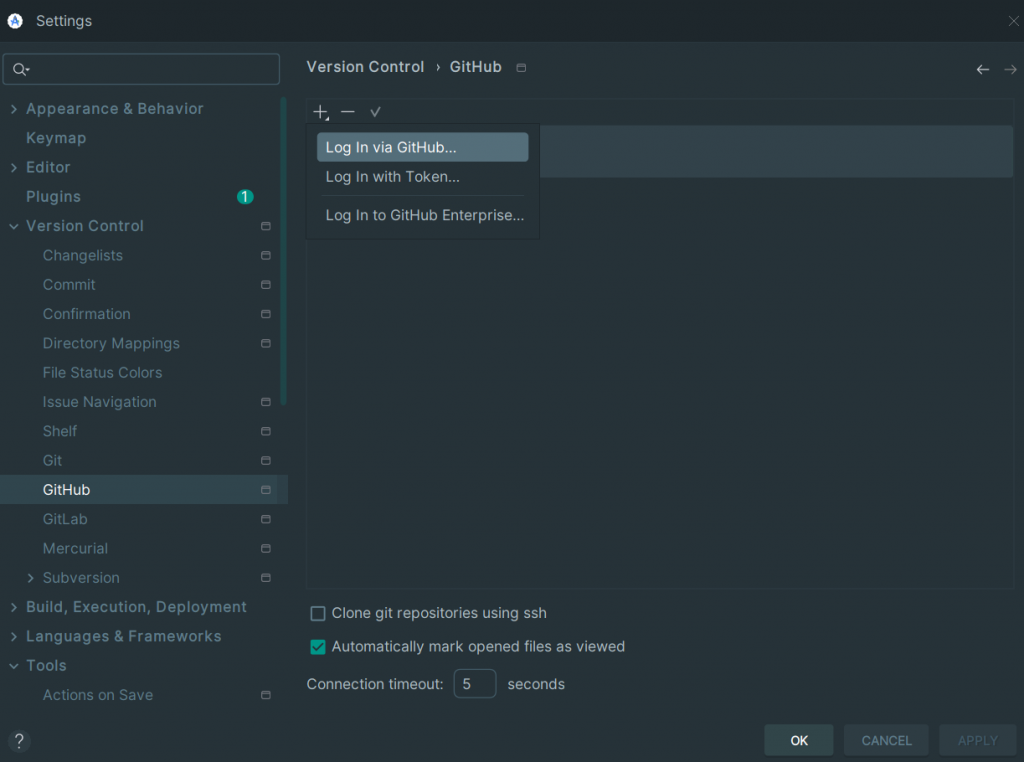Click the back navigation arrow

click(x=982, y=69)
